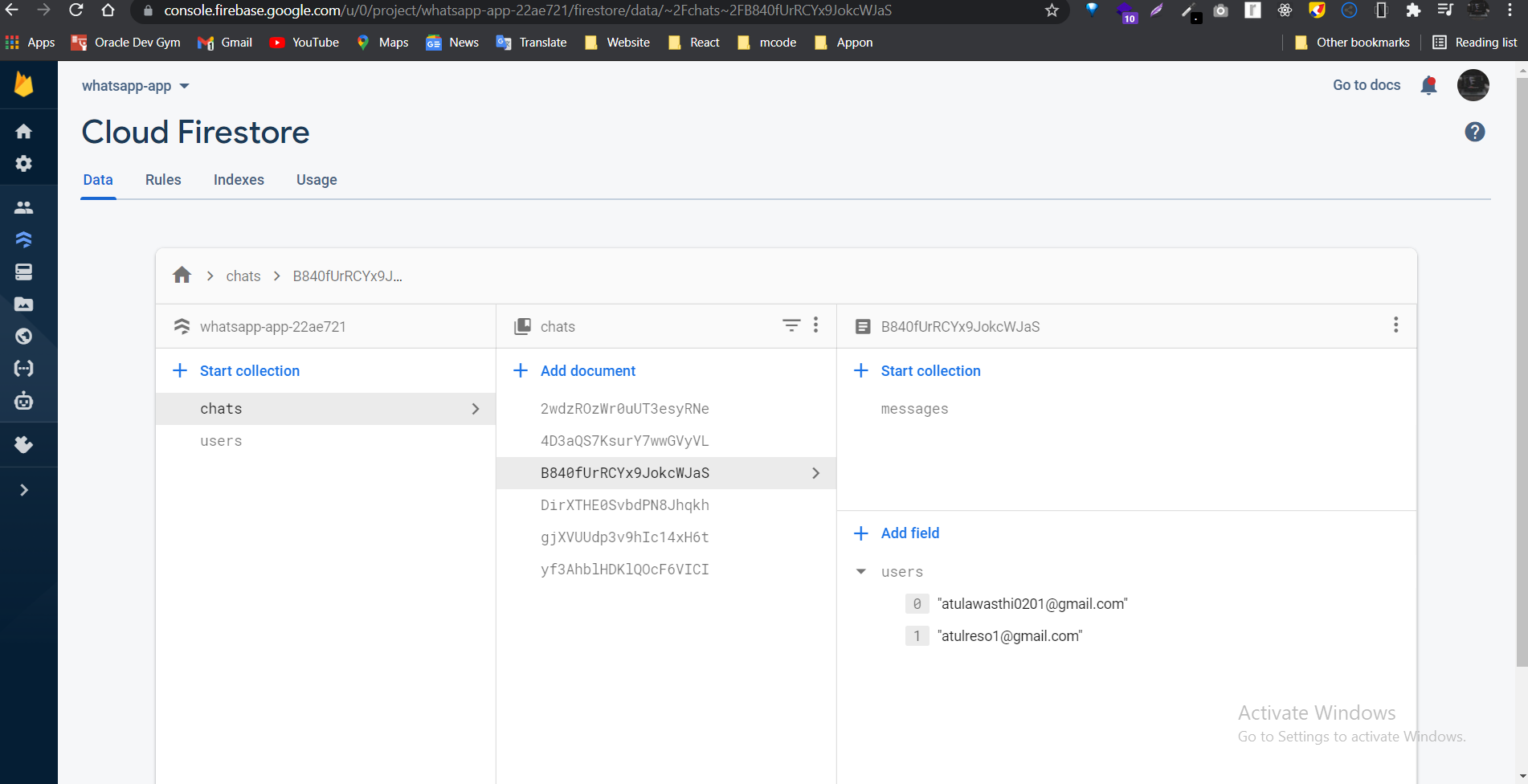Image resolution: width=1528 pixels, height=784 pixels.
Task: Open the account avatar menu
Action: click(x=1473, y=85)
